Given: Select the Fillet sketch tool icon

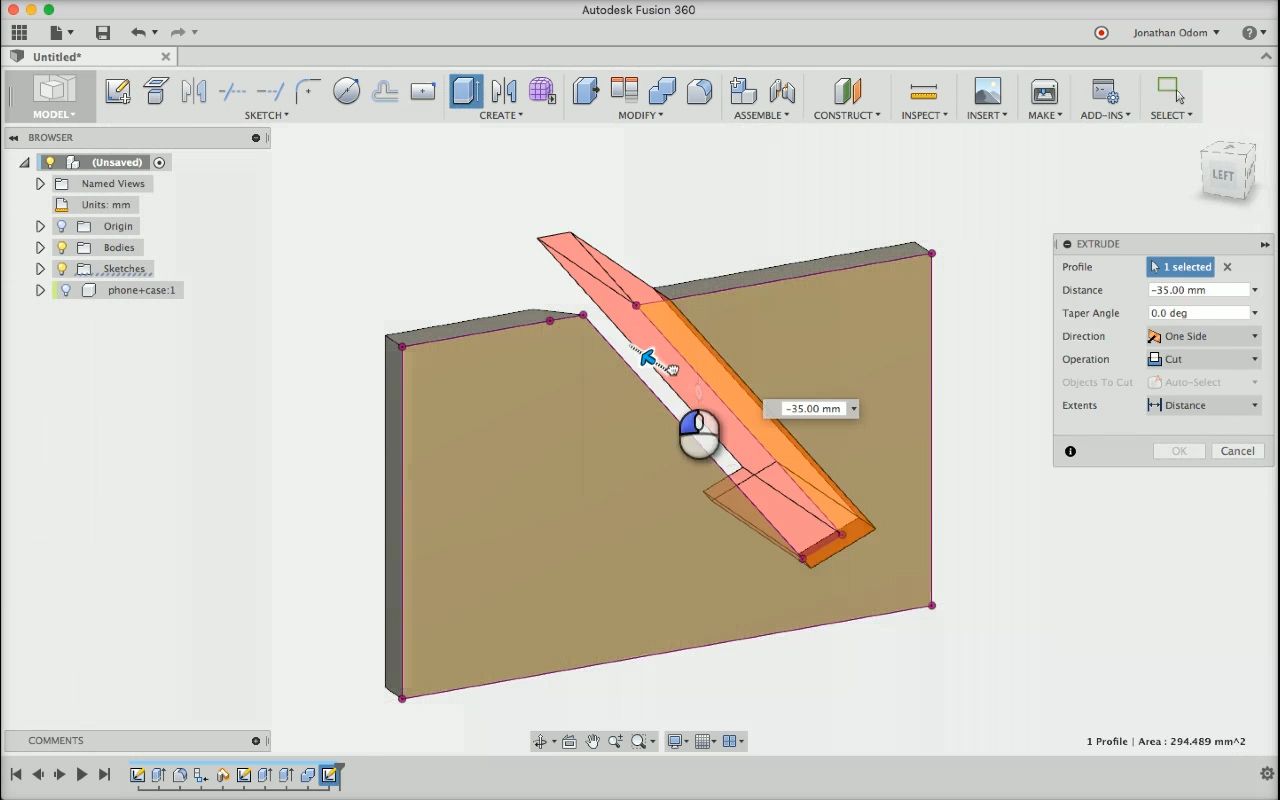Looking at the screenshot, I should click(308, 91).
